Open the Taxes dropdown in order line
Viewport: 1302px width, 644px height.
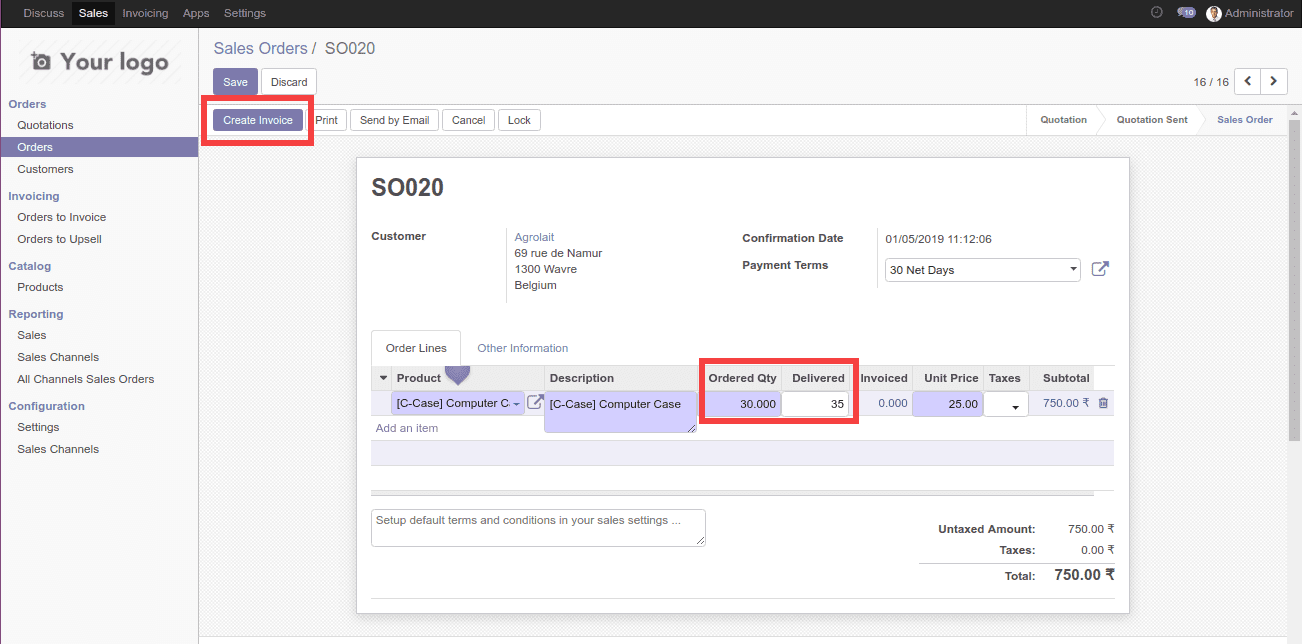click(x=1006, y=404)
